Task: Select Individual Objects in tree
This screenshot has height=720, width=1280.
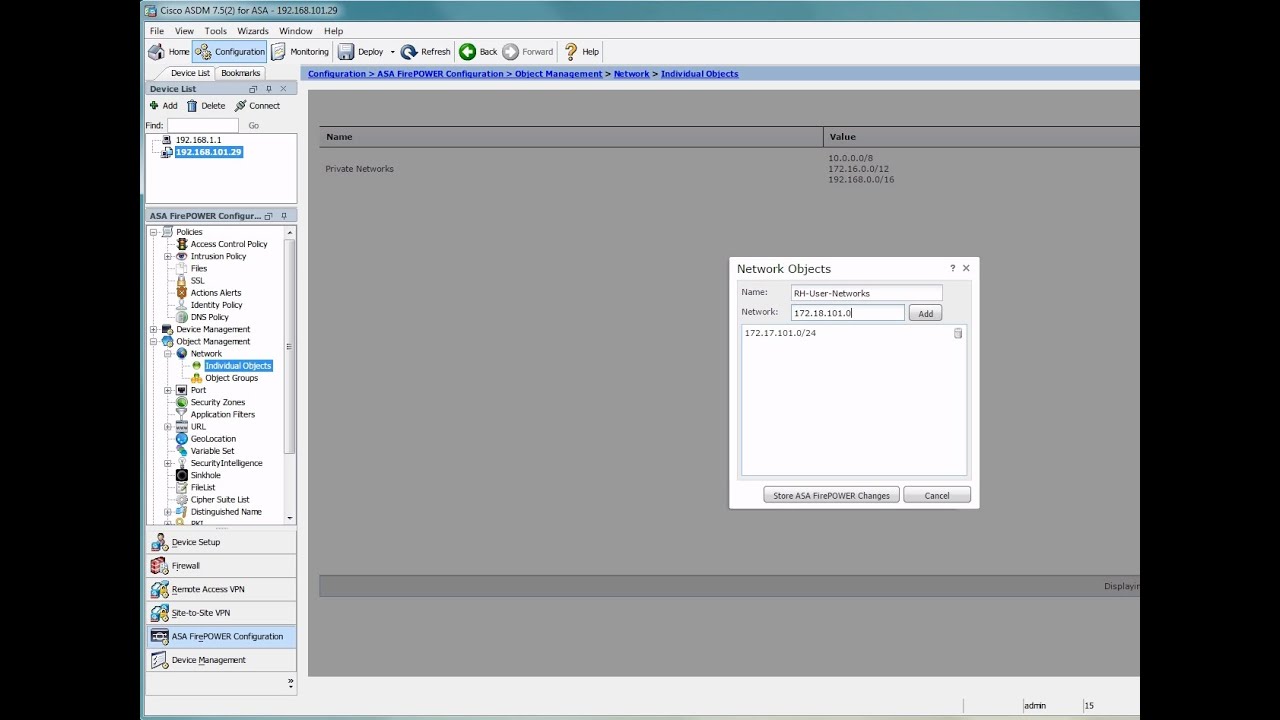Action: click(238, 366)
